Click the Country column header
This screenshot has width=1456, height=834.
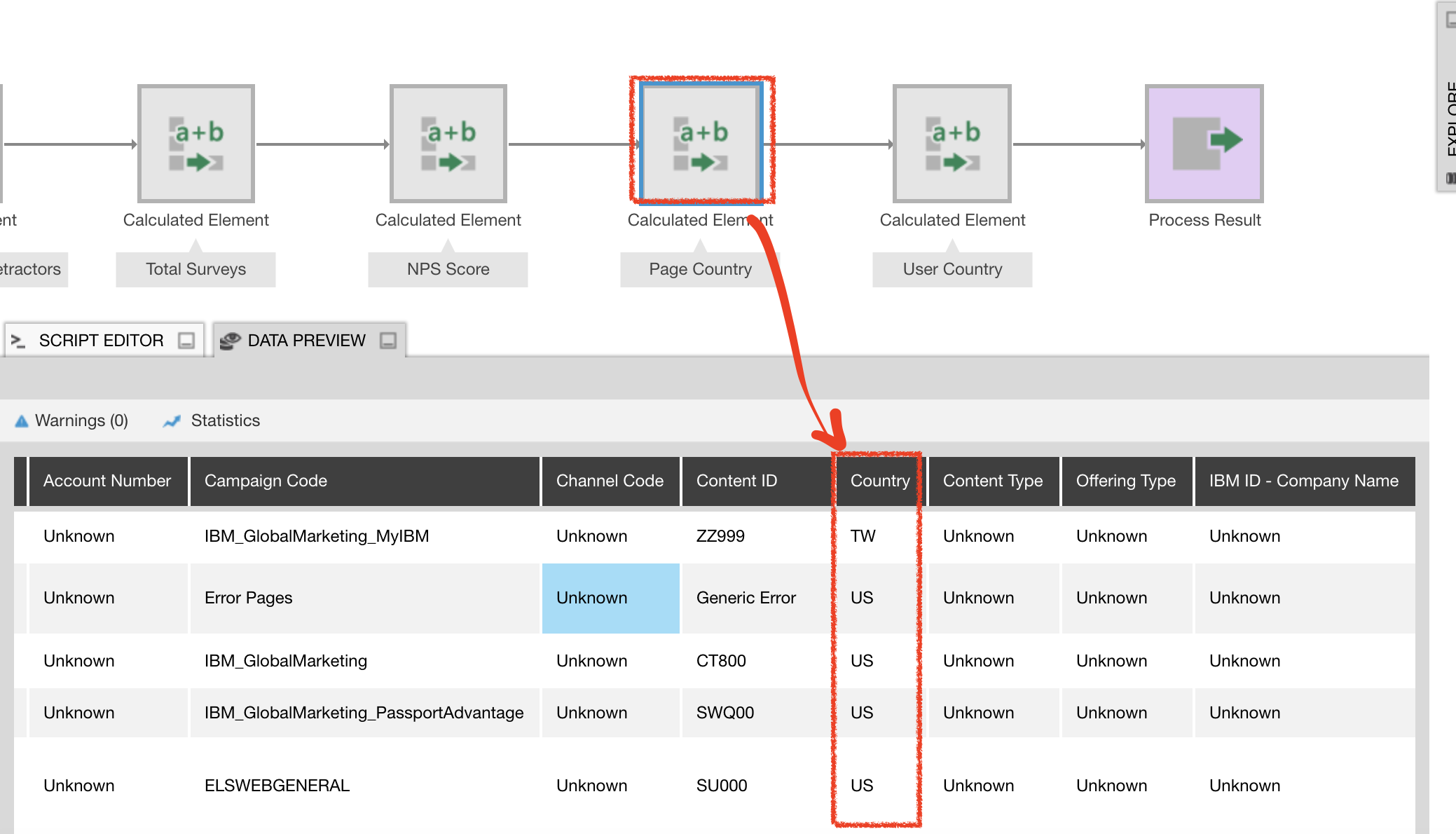880,481
